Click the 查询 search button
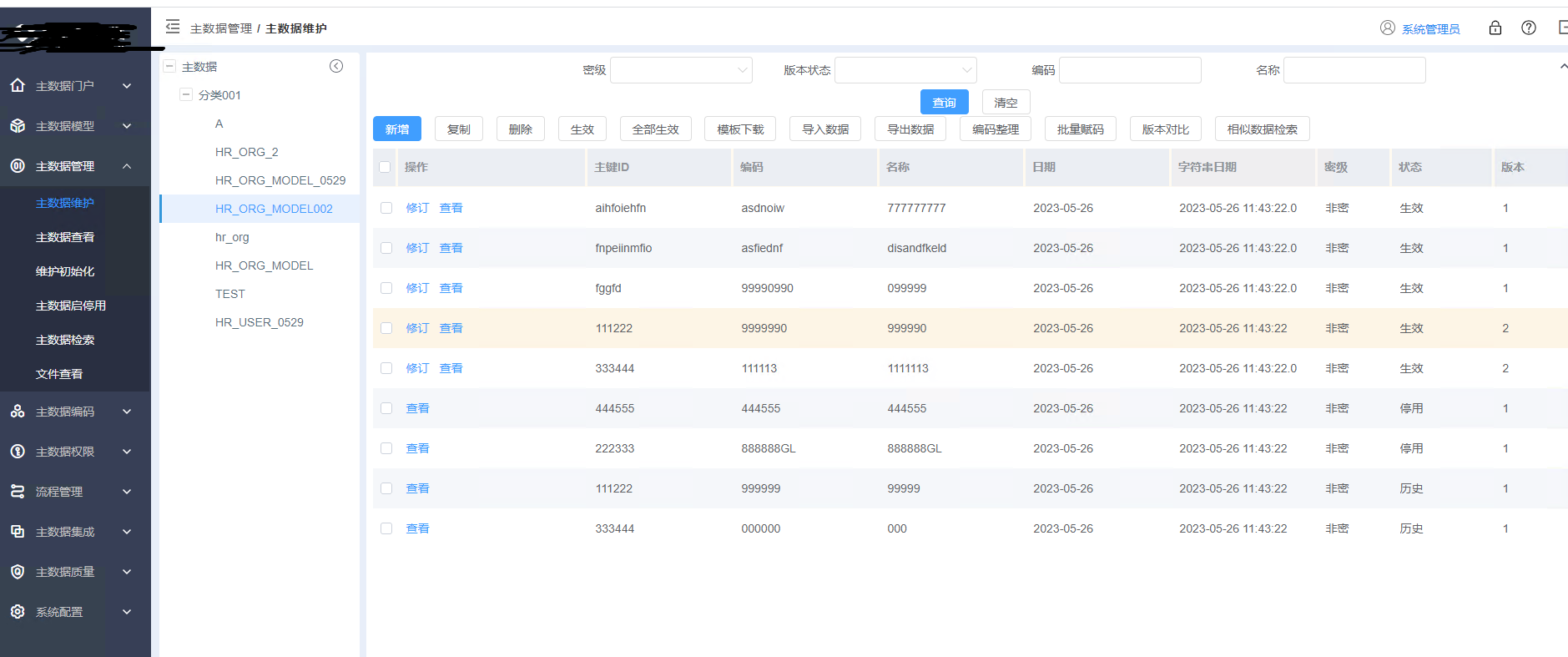 [945, 102]
